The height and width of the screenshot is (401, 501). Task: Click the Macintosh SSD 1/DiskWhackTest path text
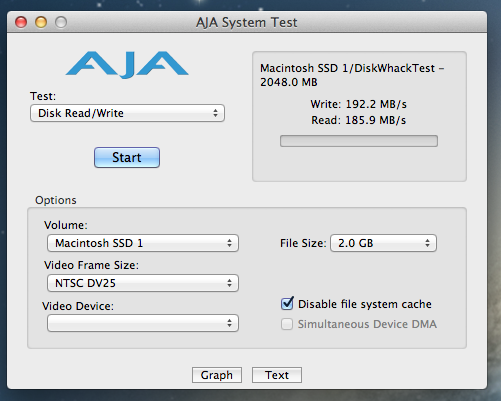coord(352,75)
